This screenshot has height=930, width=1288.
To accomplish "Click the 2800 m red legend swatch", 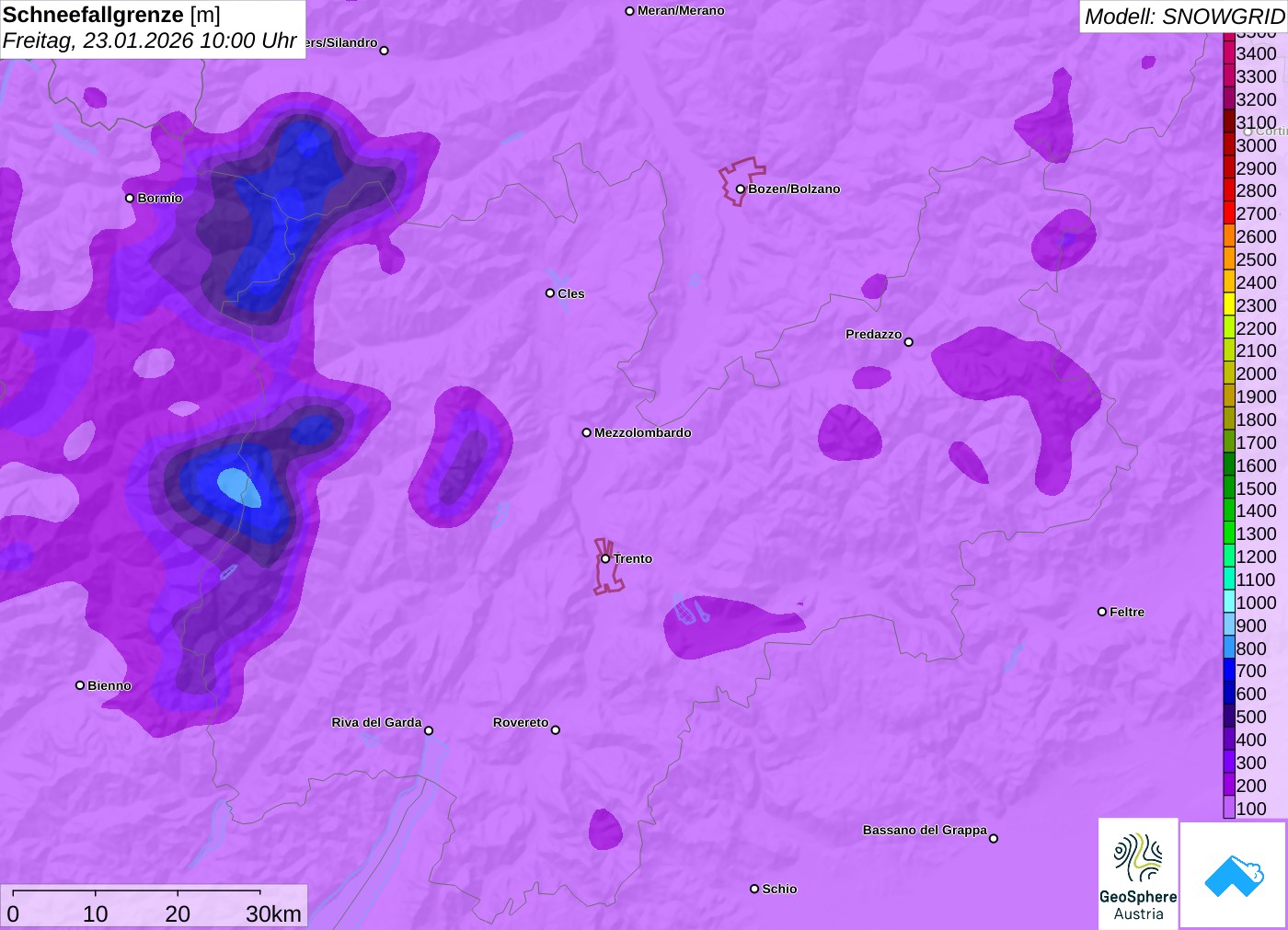I will tap(1229, 190).
